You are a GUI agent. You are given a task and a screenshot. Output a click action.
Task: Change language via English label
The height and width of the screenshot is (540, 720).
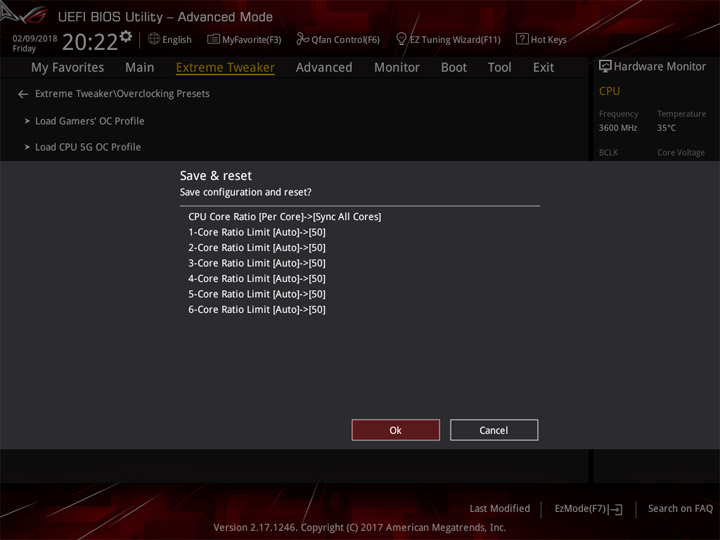pos(177,39)
